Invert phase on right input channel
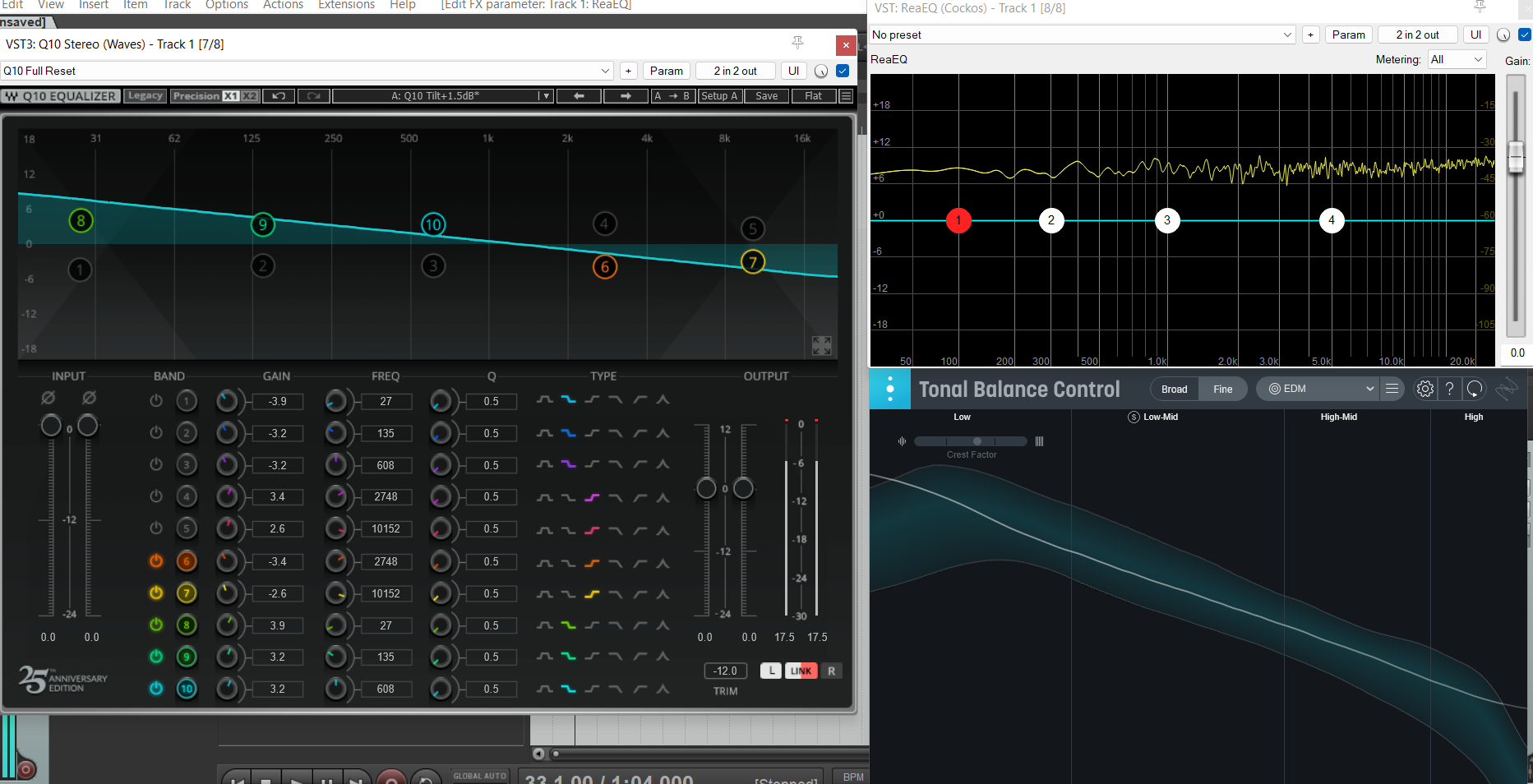This screenshot has width=1533, height=784. 89,398
